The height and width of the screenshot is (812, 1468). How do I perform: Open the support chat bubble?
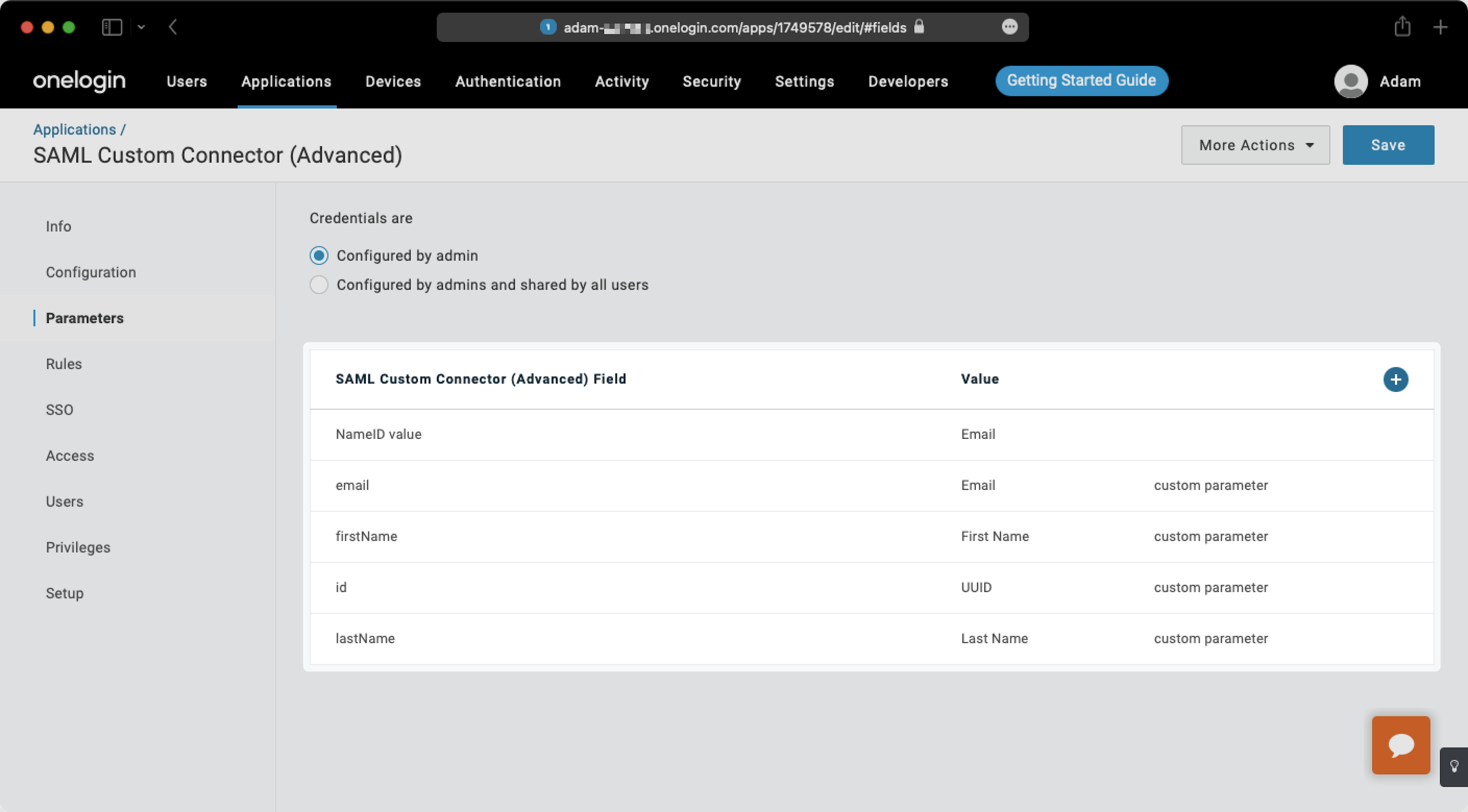(1401, 745)
